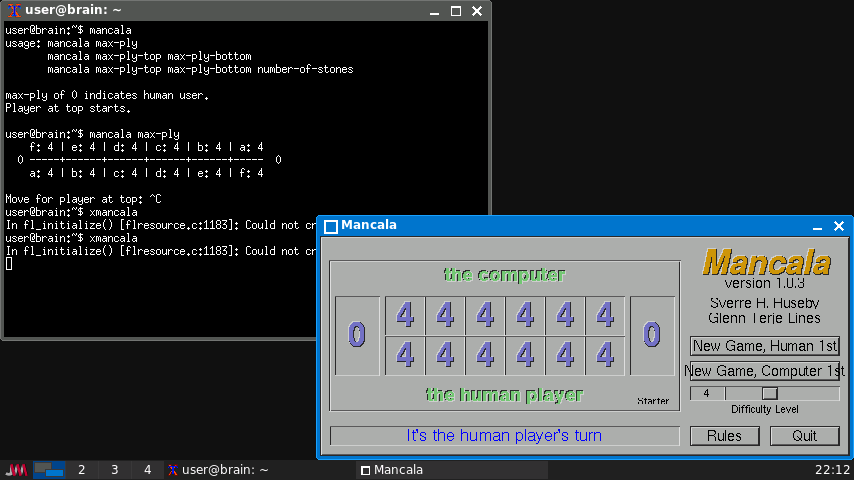Click the taskbar clock showing 22:12
Viewport: 854px width, 480px height.
pyautogui.click(x=832, y=470)
